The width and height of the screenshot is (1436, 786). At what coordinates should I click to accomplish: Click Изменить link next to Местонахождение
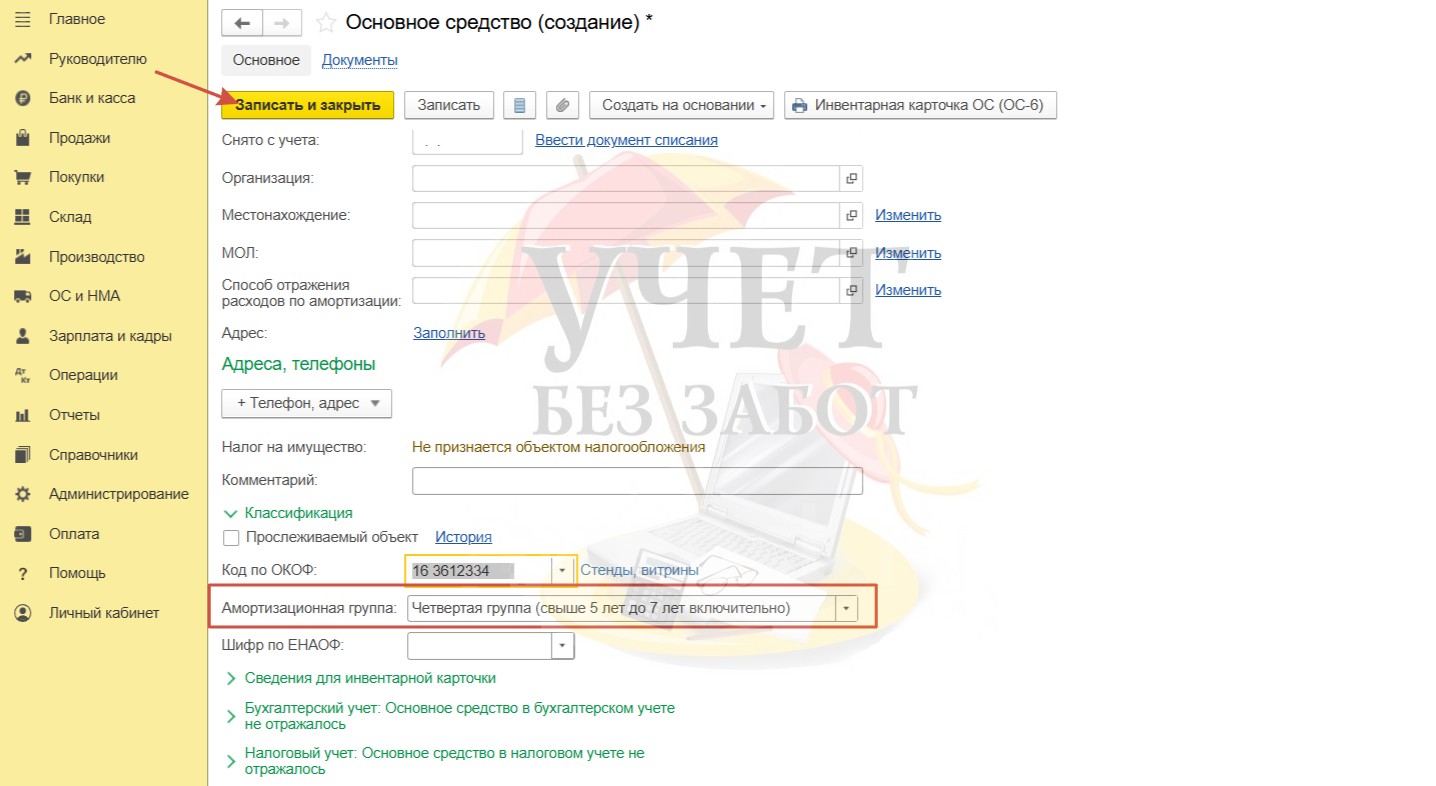(x=908, y=215)
